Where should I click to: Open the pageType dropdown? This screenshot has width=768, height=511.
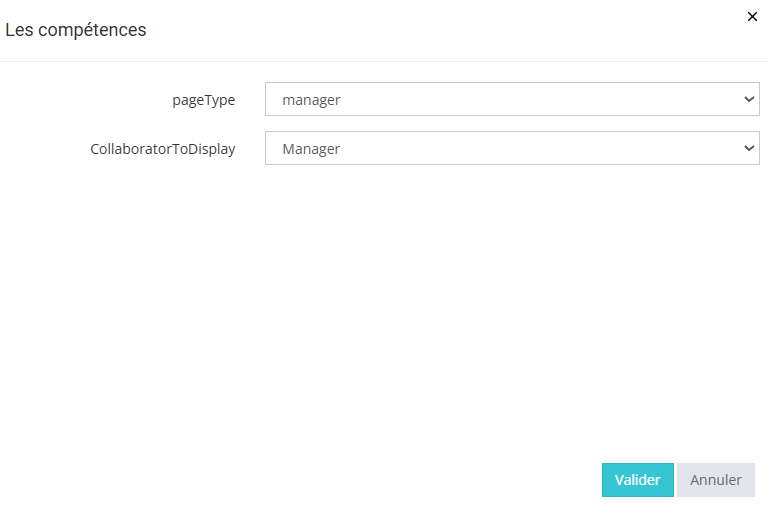[511, 100]
